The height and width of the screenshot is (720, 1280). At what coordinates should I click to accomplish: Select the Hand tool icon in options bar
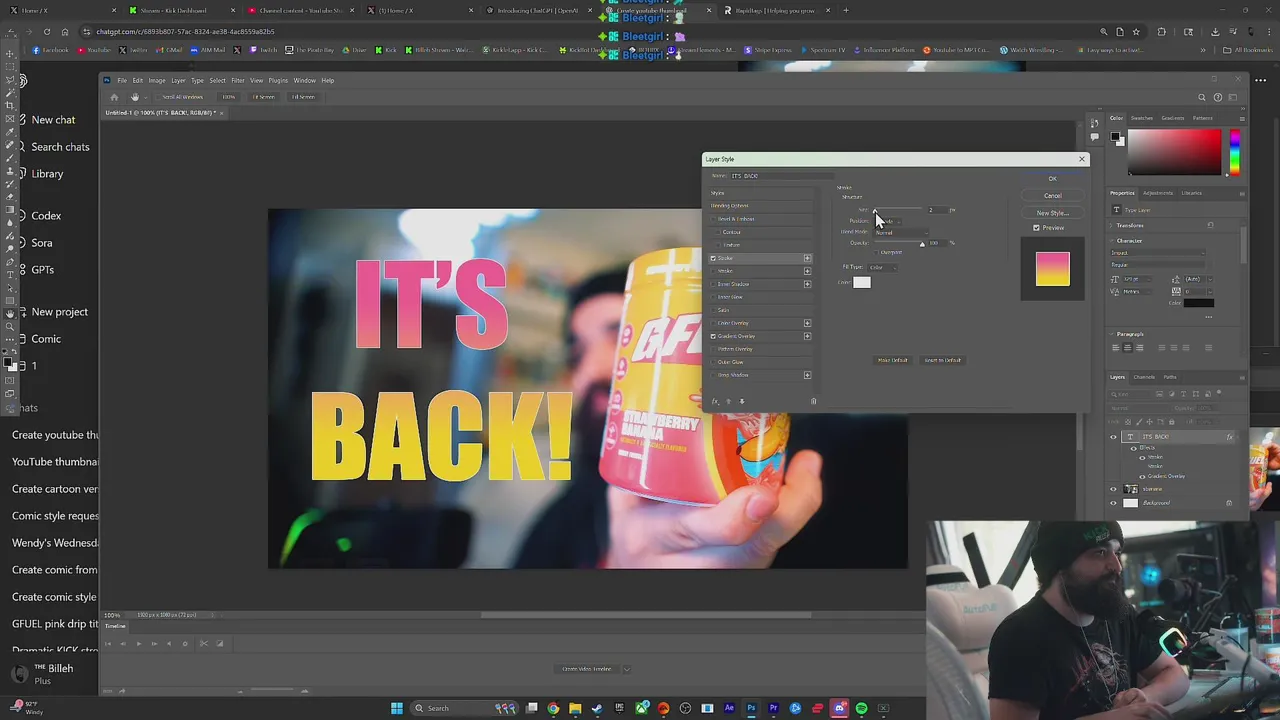[x=135, y=97]
